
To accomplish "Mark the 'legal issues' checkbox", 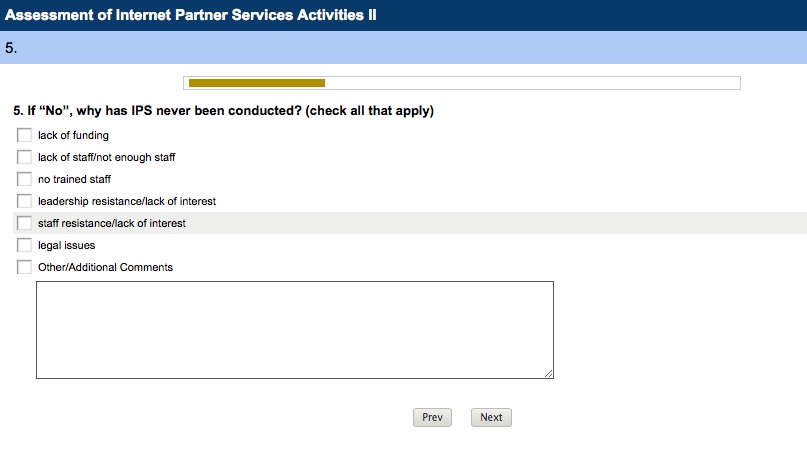I will (x=25, y=245).
